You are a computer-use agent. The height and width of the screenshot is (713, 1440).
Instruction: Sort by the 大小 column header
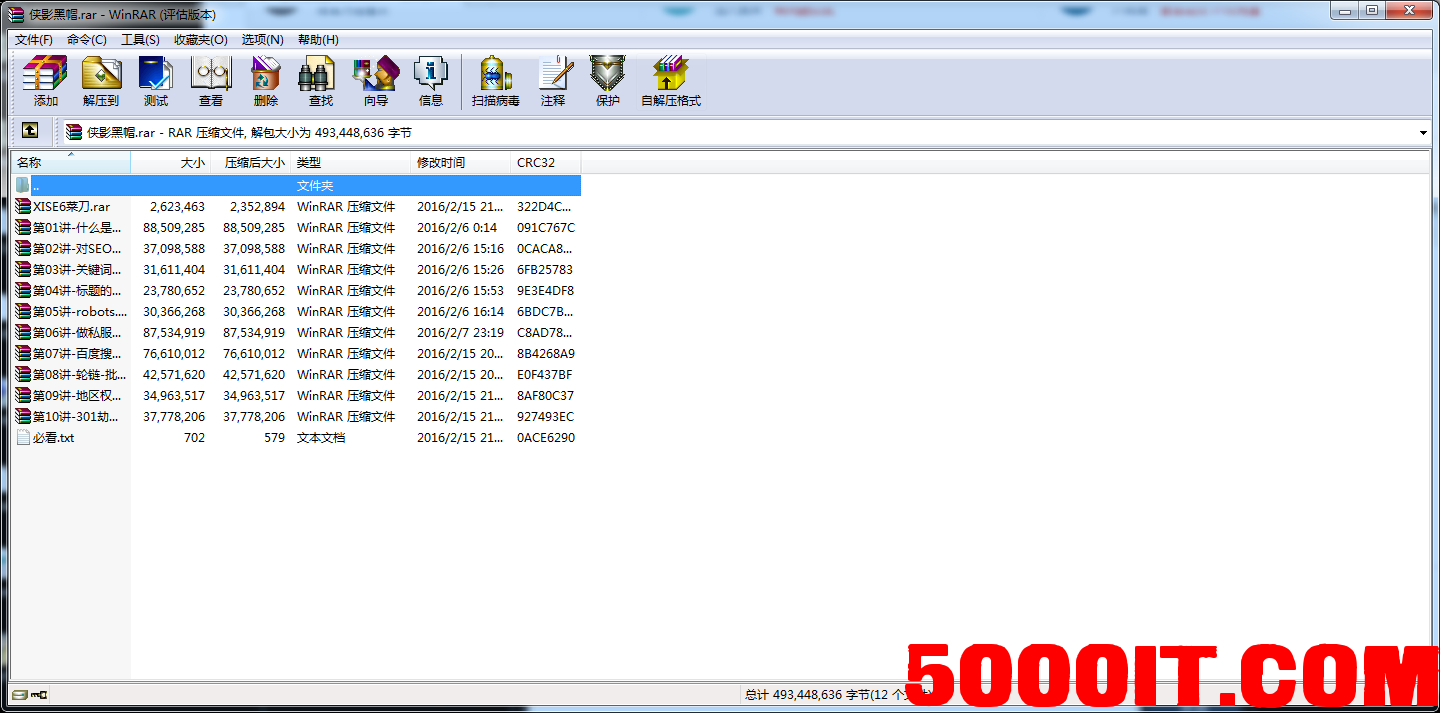(171, 163)
